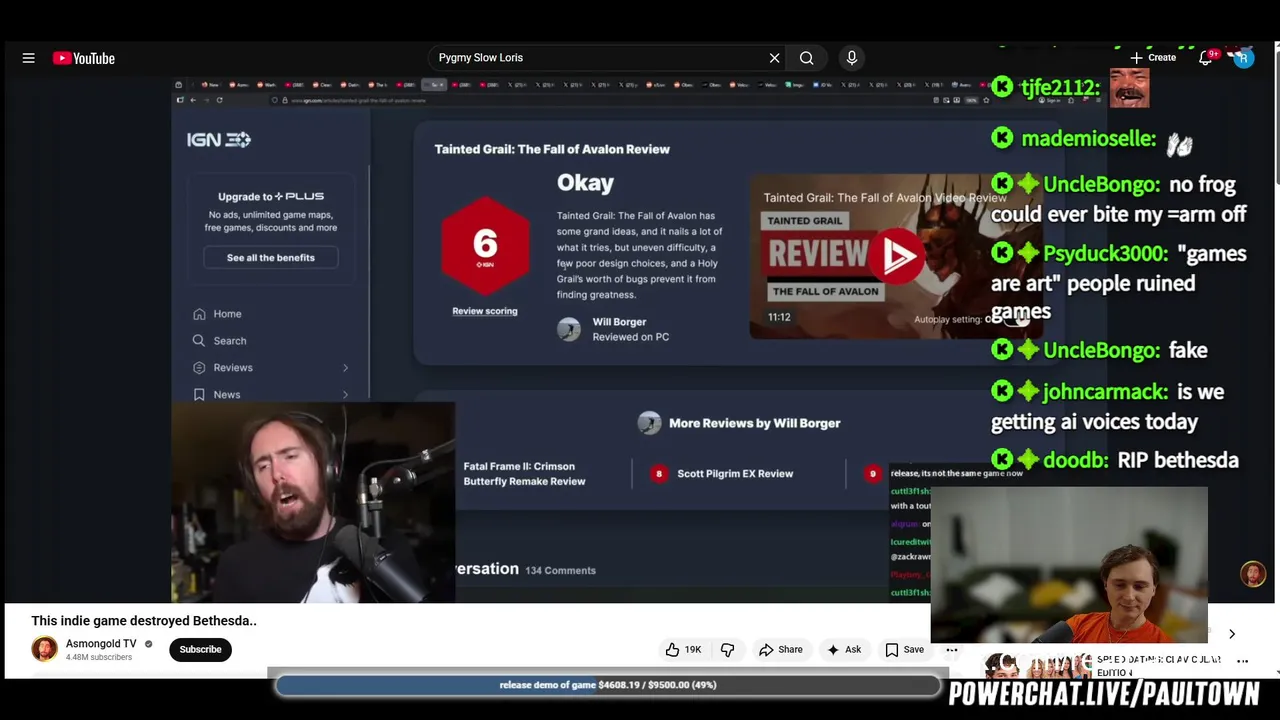This screenshot has width=1280, height=720.
Task: Go to the YouTube home logo
Action: click(x=84, y=58)
